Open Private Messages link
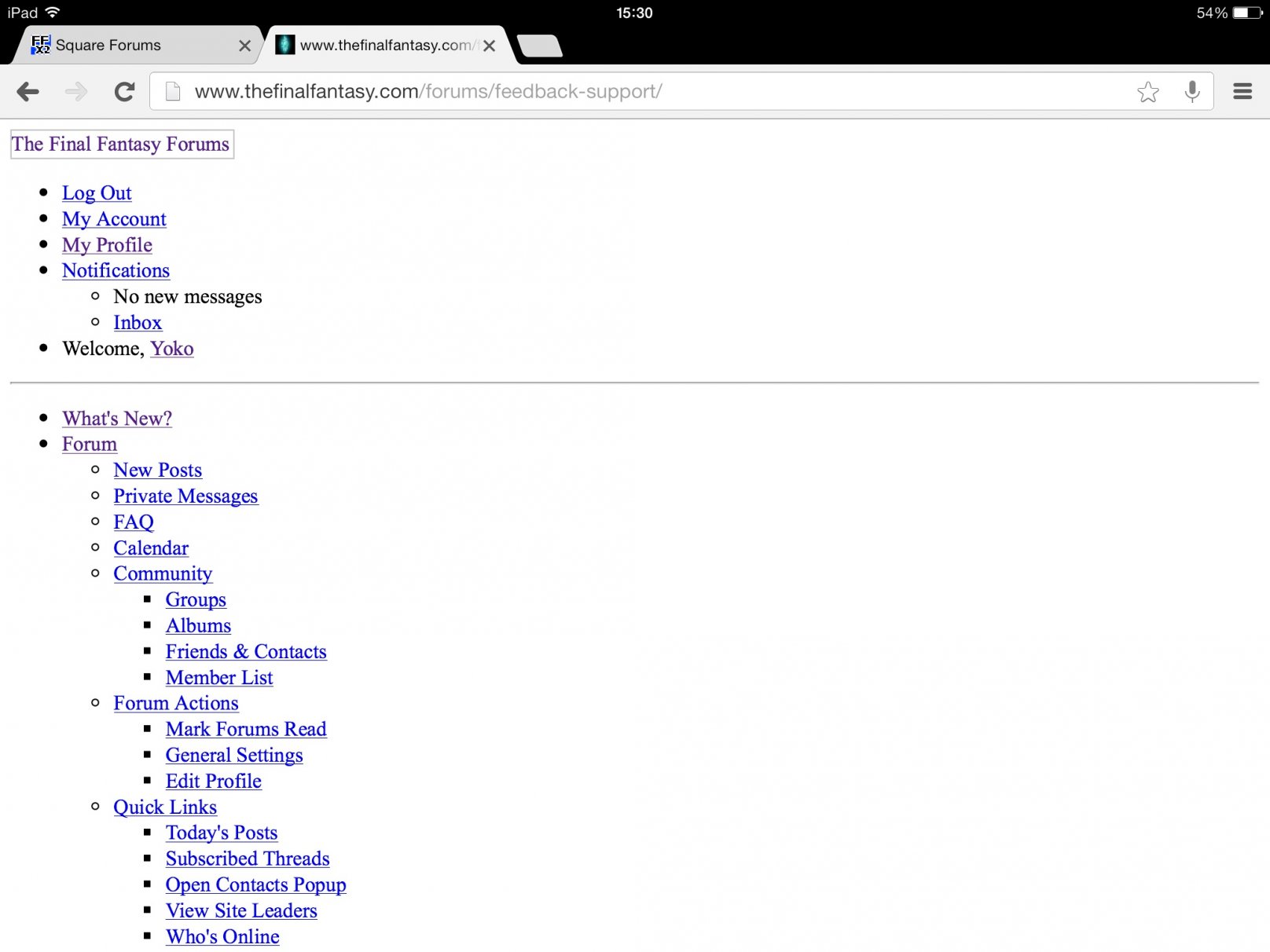Screen dimensions: 1270x952 coord(185,496)
